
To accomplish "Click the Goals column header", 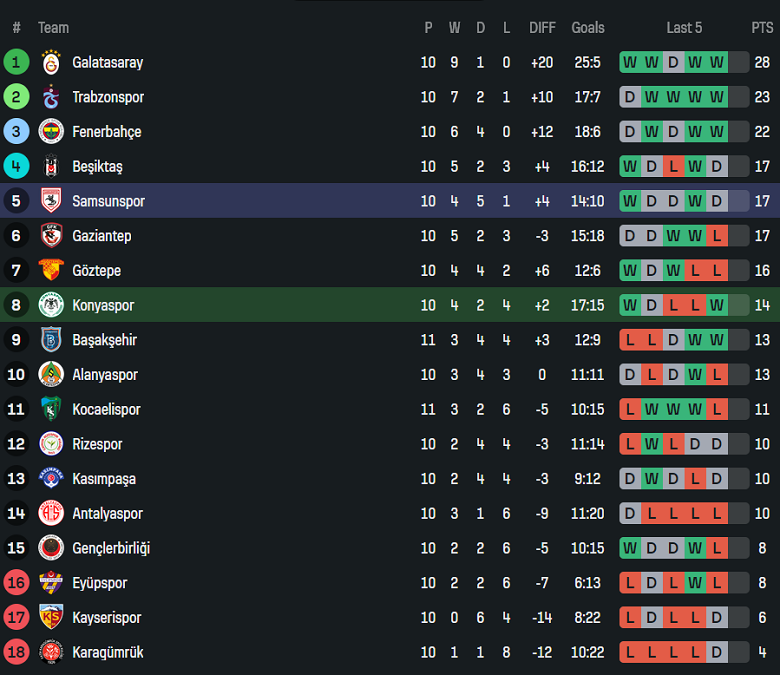I will (588, 28).
